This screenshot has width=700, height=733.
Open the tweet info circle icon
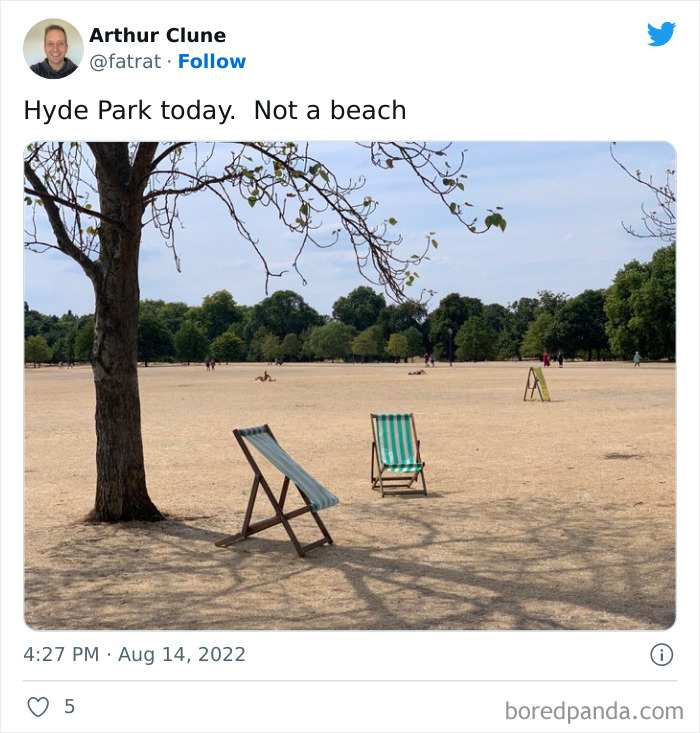coord(662,654)
